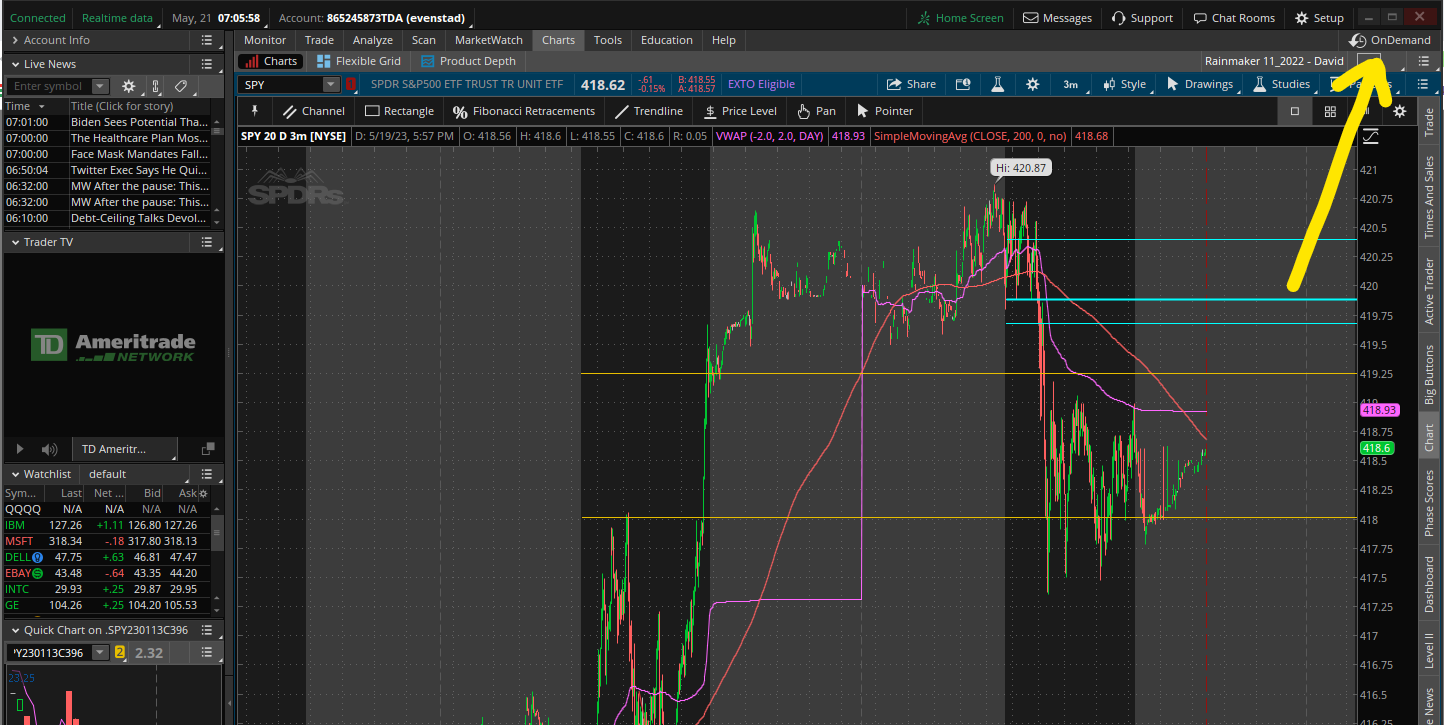The width and height of the screenshot is (1444, 725).
Task: Click the tag icon in Live News toolbar
Action: pos(181,86)
